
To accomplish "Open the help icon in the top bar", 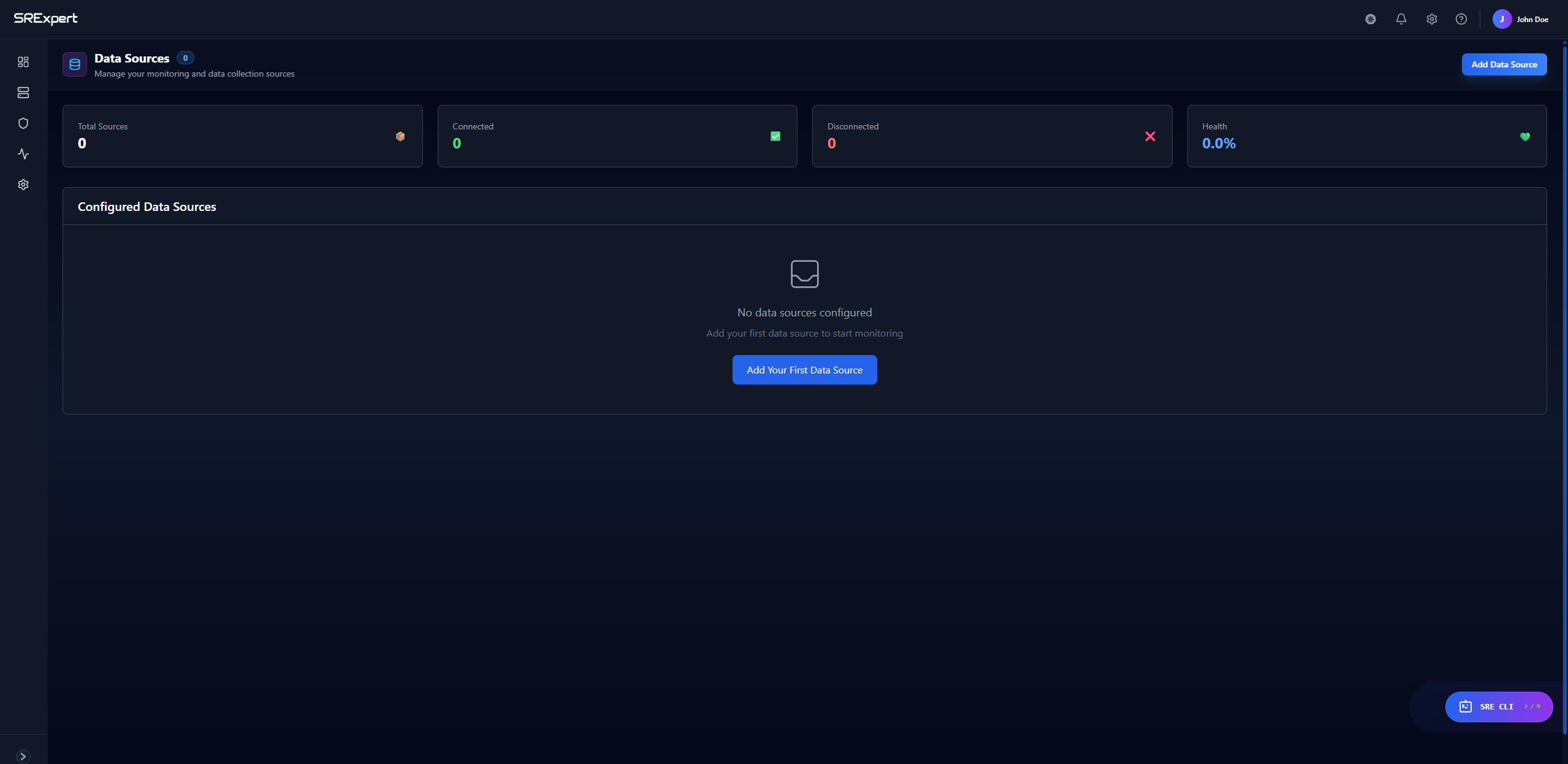I will (1461, 18).
